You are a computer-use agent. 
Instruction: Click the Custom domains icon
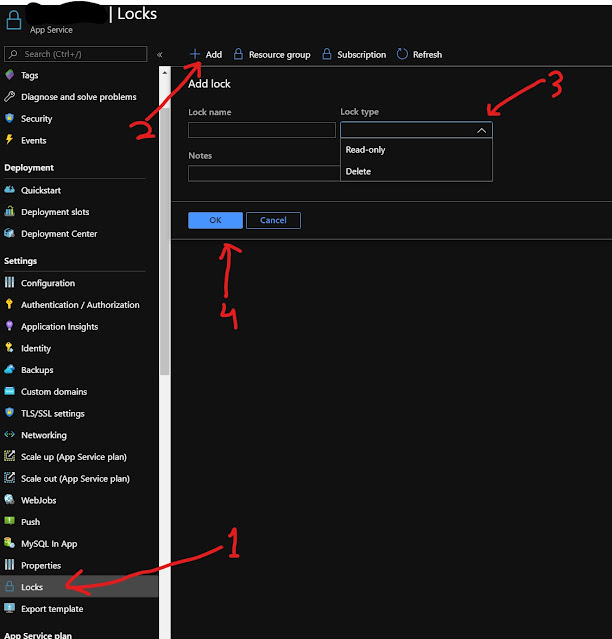[9, 391]
